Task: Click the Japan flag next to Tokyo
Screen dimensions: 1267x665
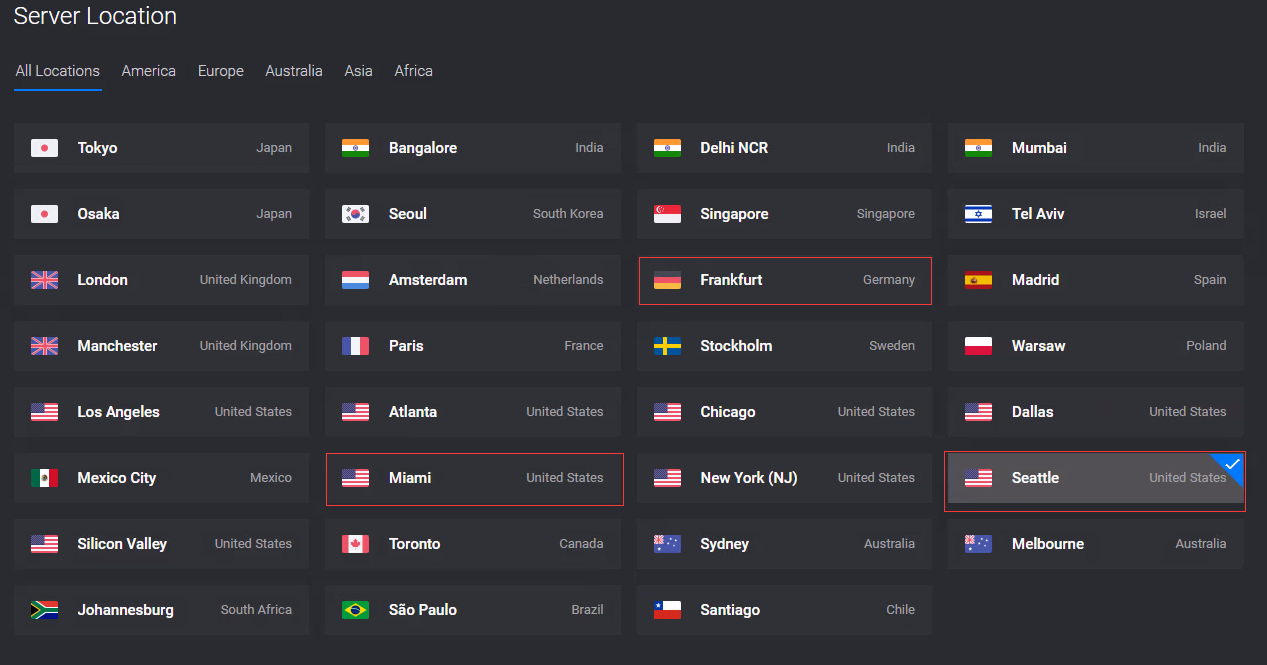Action: coord(44,148)
